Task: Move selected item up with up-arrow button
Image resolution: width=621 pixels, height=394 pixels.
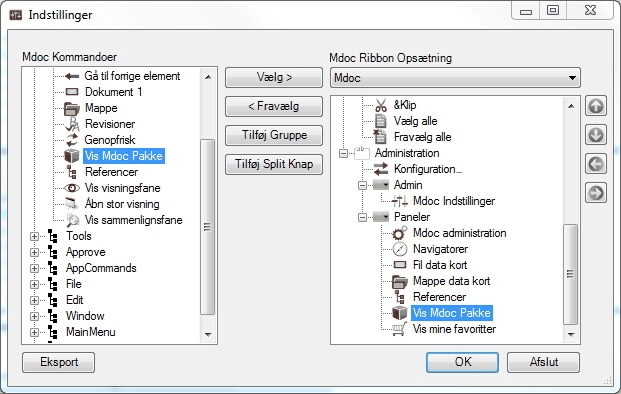Action: pyautogui.click(x=596, y=106)
